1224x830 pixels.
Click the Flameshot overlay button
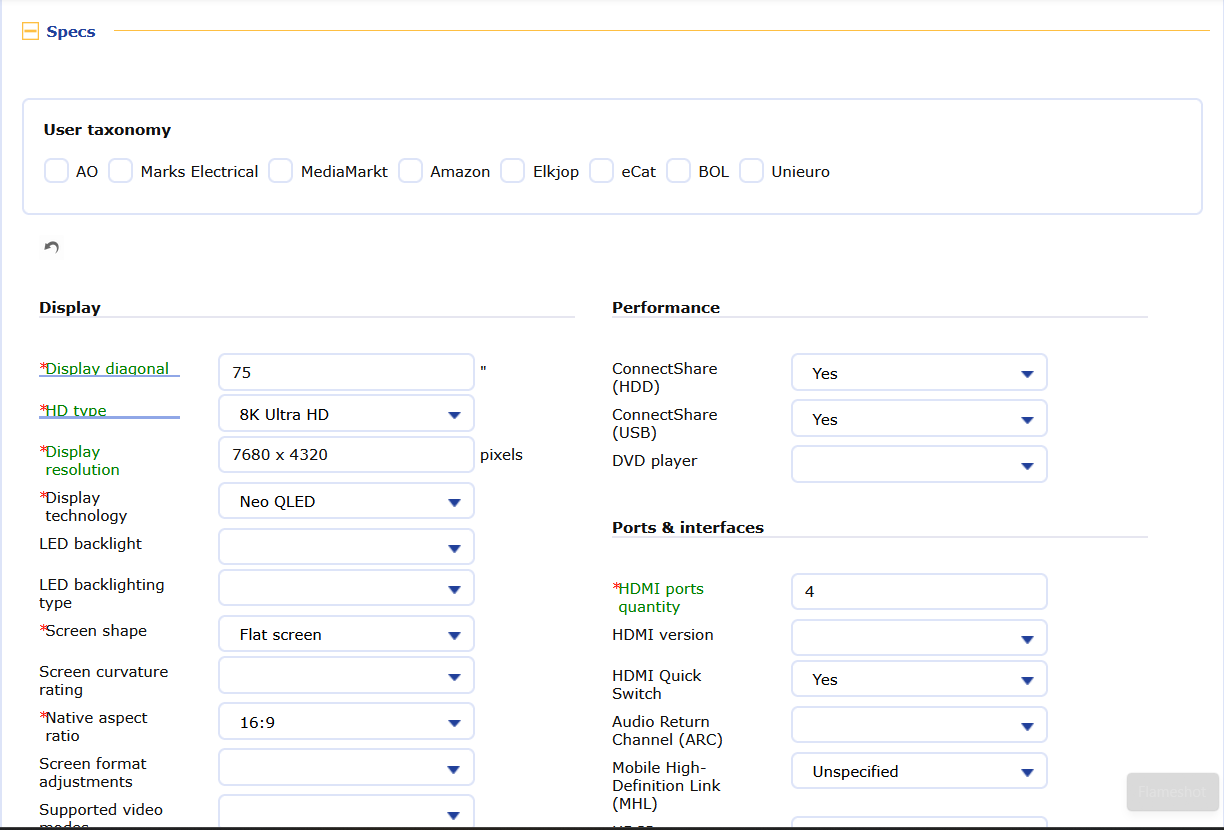[x=1172, y=792]
